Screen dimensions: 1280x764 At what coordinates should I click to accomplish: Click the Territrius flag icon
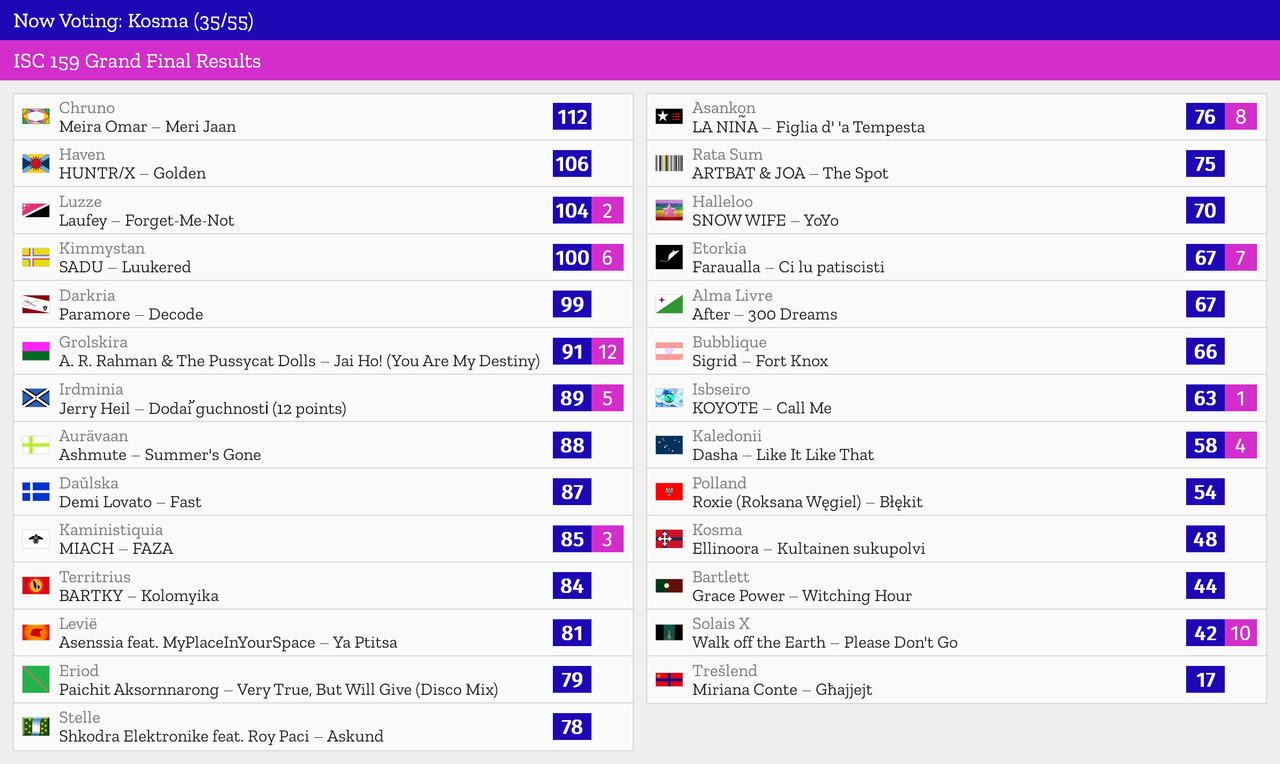[x=36, y=586]
